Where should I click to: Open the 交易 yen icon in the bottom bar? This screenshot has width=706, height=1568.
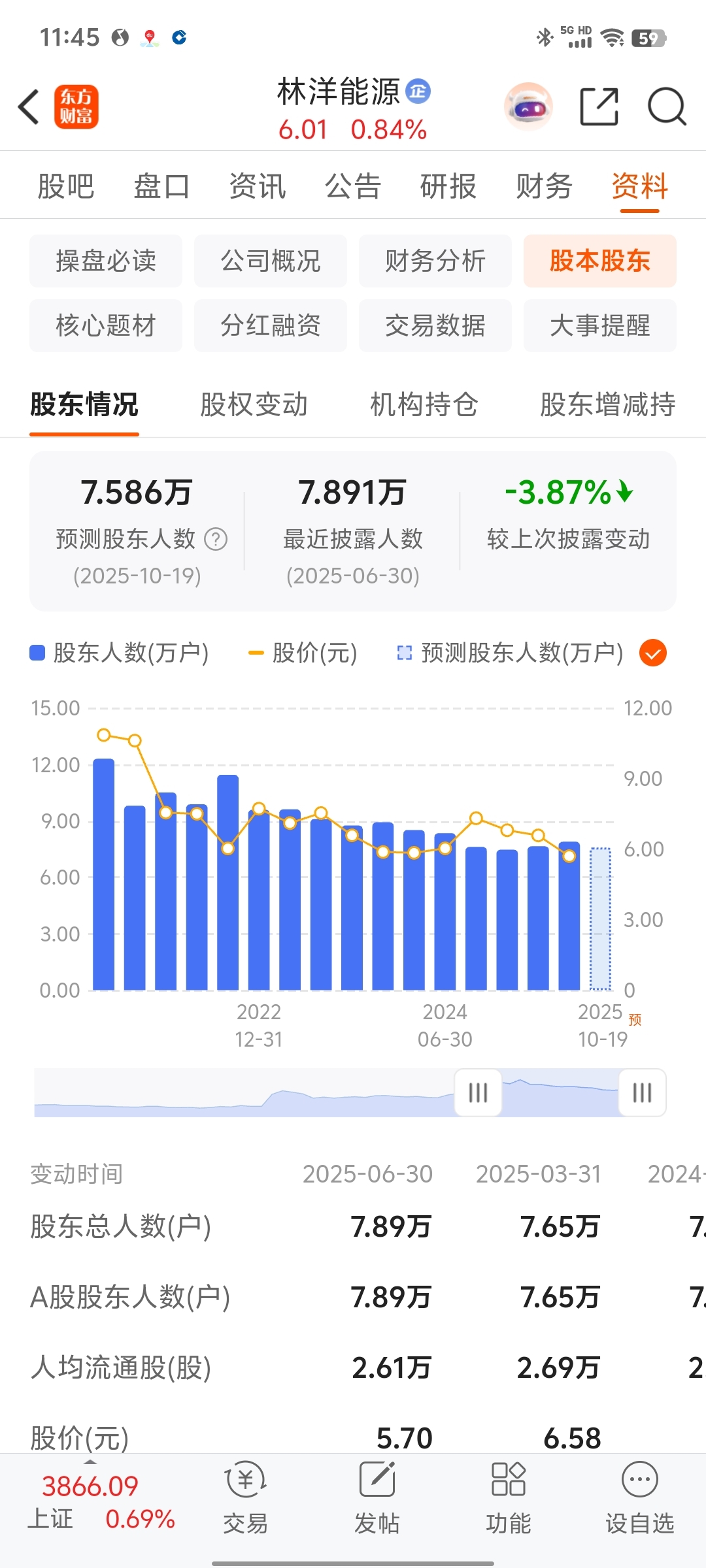click(x=246, y=1480)
